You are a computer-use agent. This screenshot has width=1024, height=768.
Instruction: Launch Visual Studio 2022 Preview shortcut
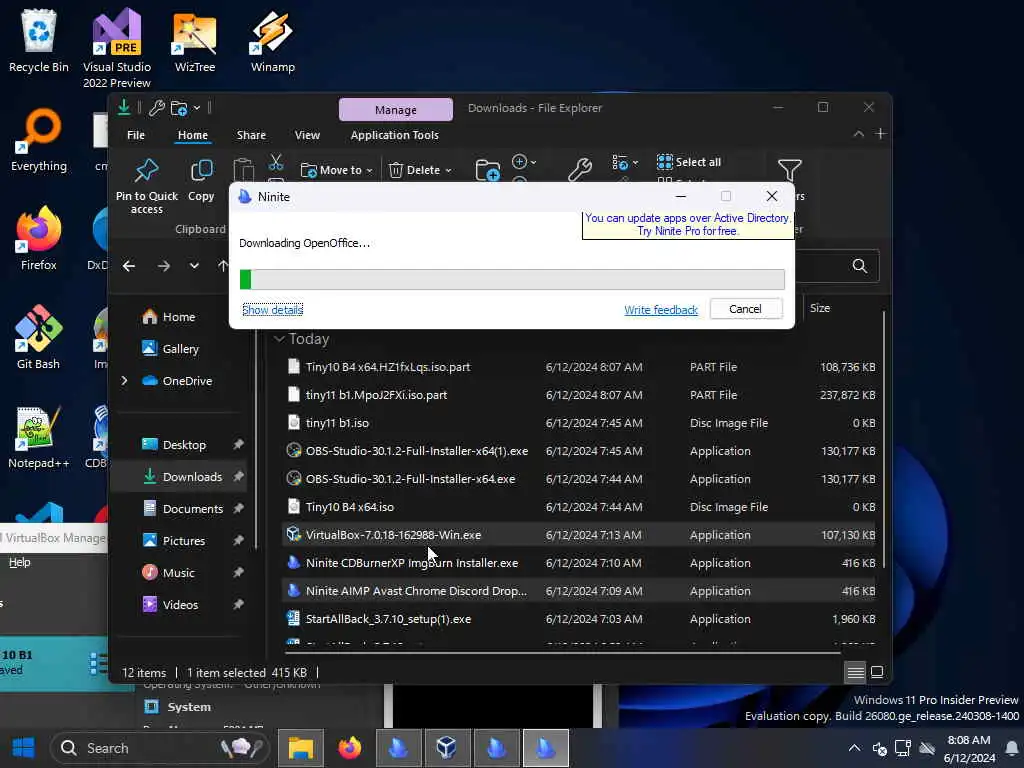117,47
